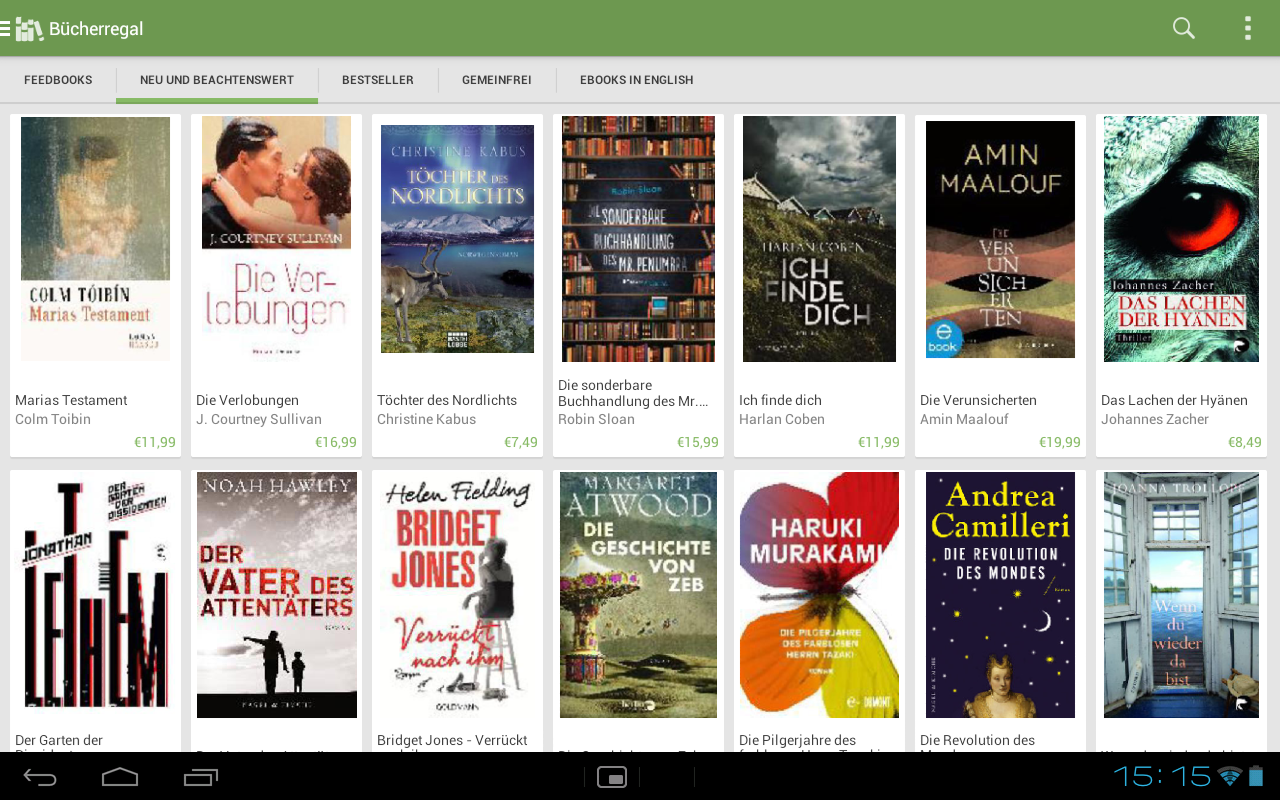Open Die Revolution des Mondes cover
Image resolution: width=1280 pixels, height=800 pixels.
[x=1001, y=595]
